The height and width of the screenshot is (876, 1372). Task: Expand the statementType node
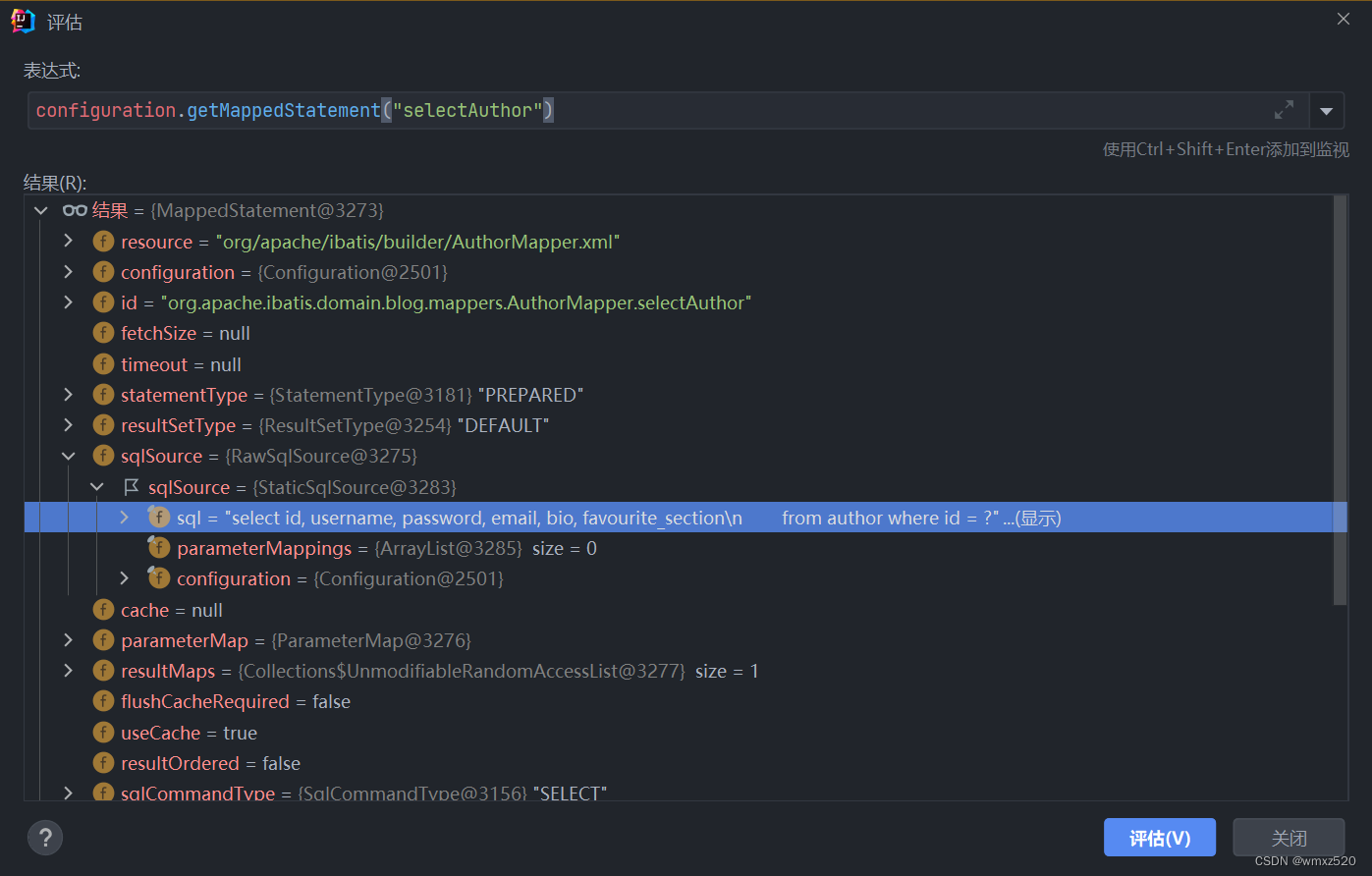coord(68,395)
